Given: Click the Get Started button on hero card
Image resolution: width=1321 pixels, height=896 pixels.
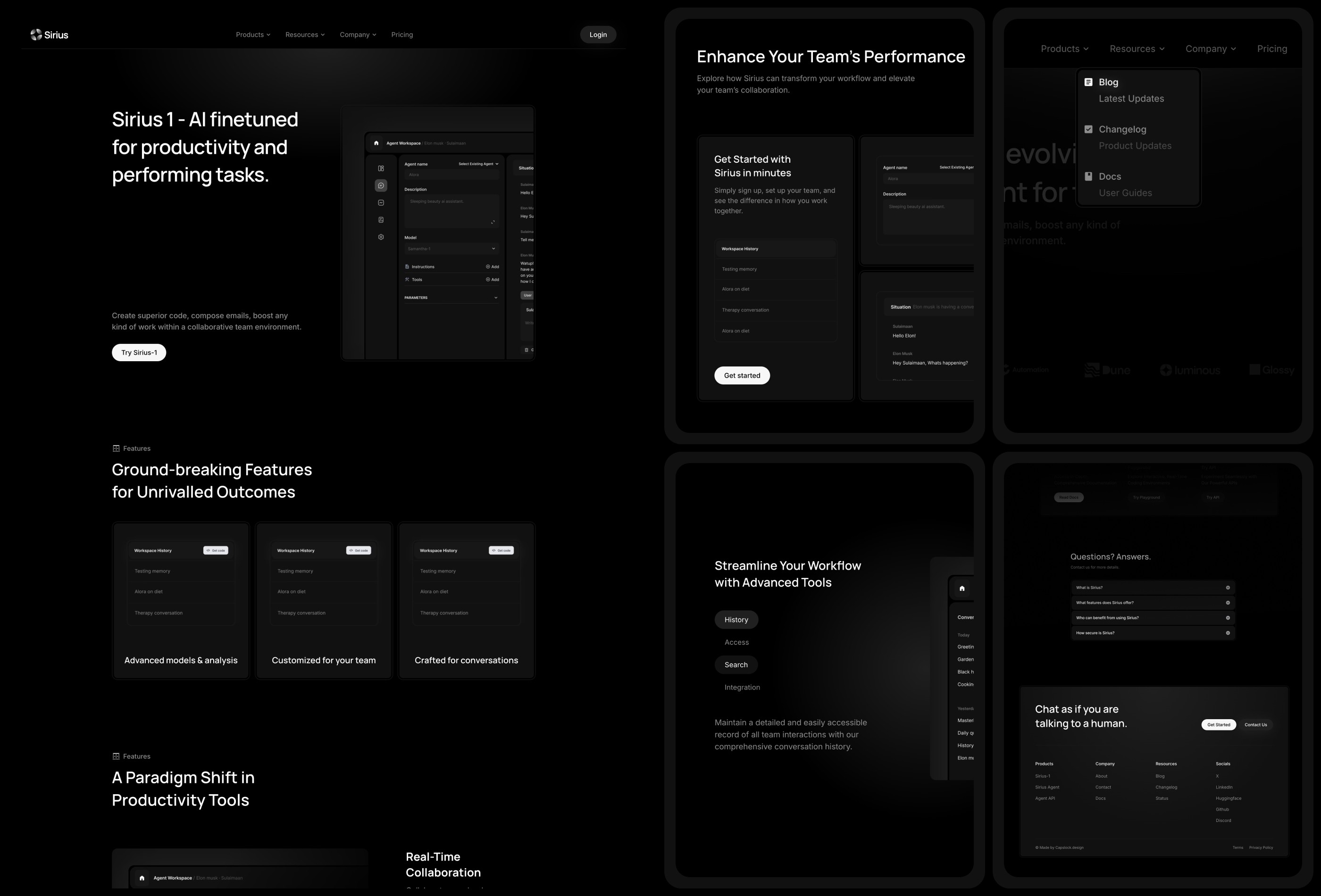Looking at the screenshot, I should tap(742, 375).
